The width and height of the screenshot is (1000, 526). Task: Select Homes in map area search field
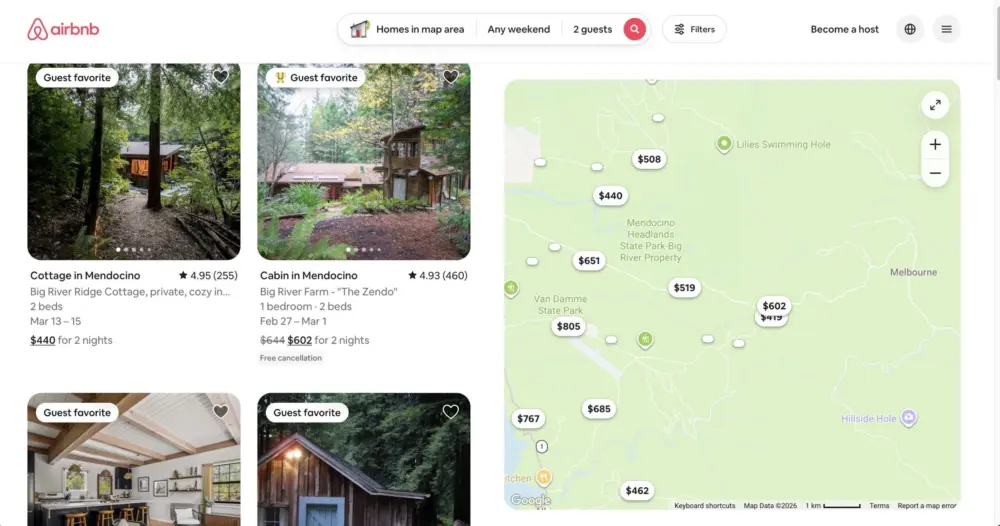pos(408,29)
